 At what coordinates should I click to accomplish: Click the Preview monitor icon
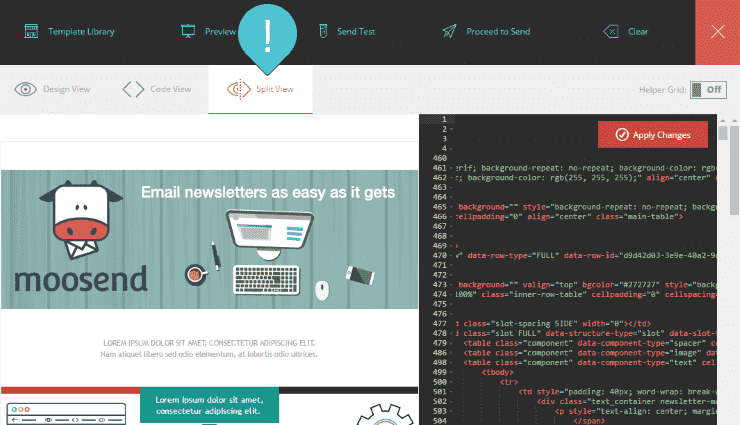pyautogui.click(x=188, y=31)
